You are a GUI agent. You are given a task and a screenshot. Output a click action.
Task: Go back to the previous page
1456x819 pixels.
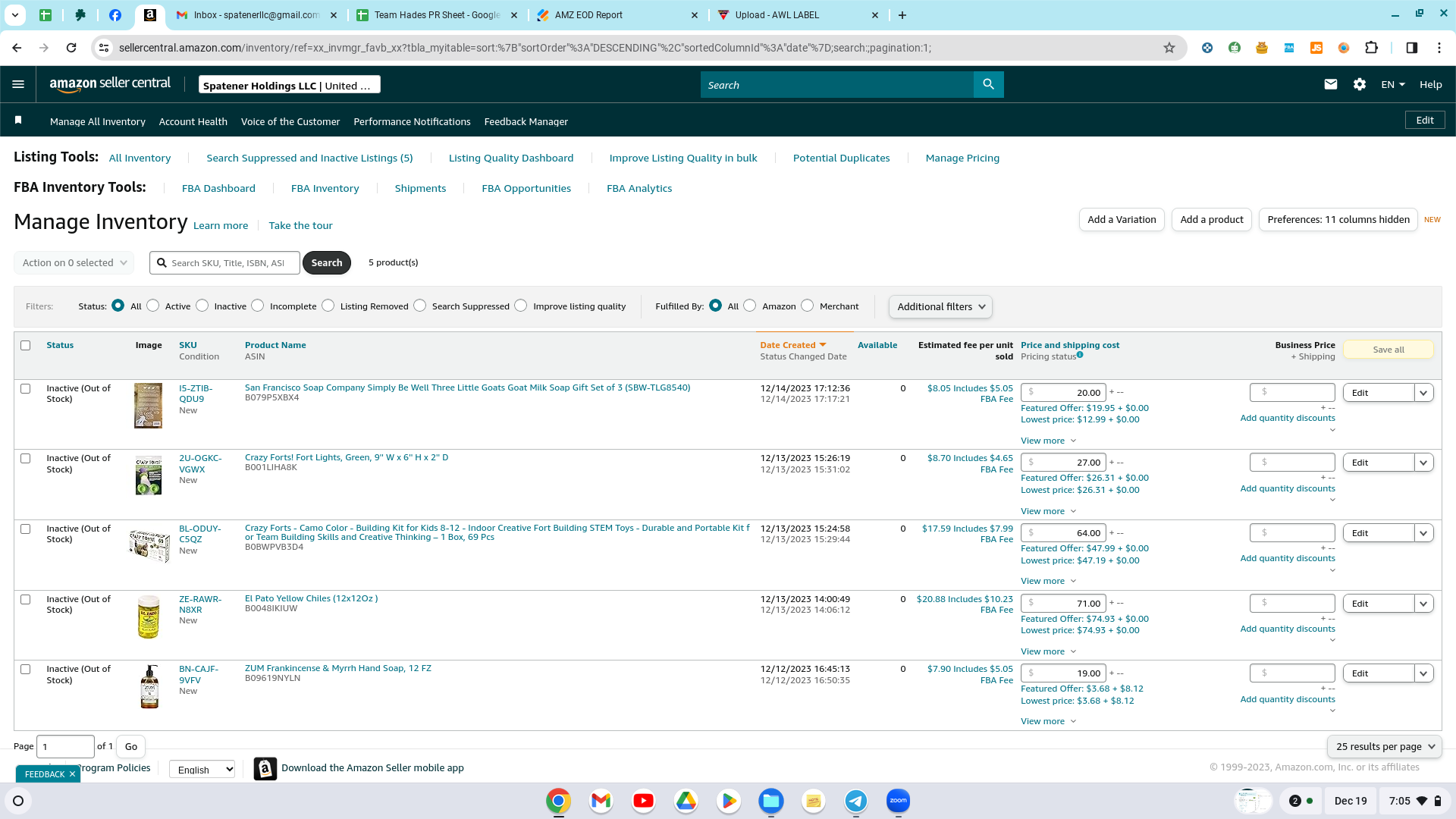[x=17, y=48]
